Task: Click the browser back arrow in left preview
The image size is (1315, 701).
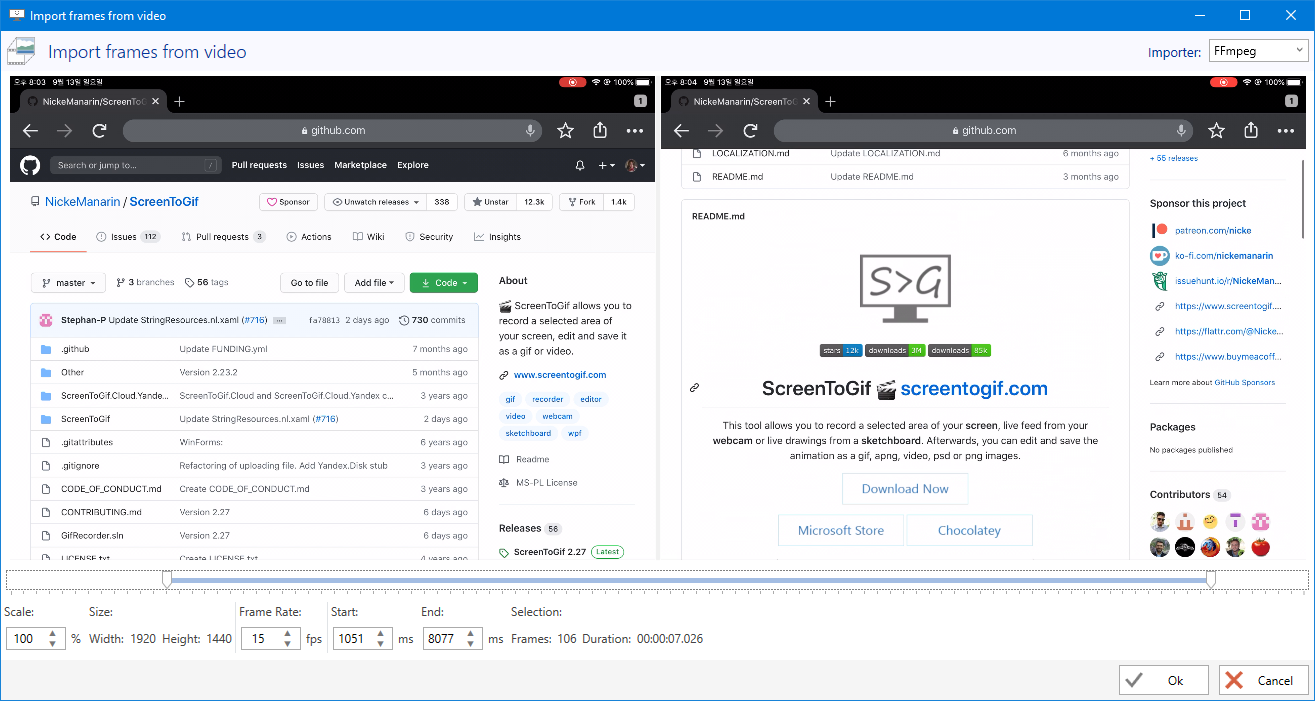Action: point(30,131)
